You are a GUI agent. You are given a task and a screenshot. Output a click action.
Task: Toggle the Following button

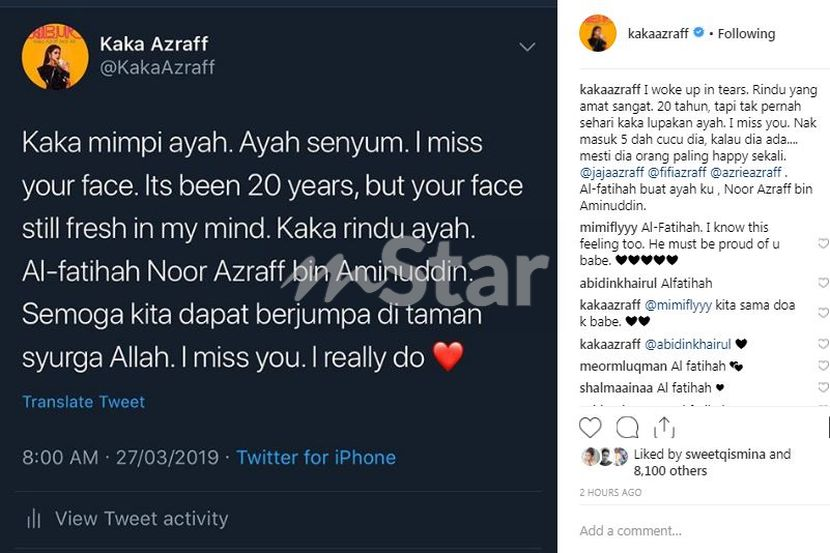click(746, 34)
